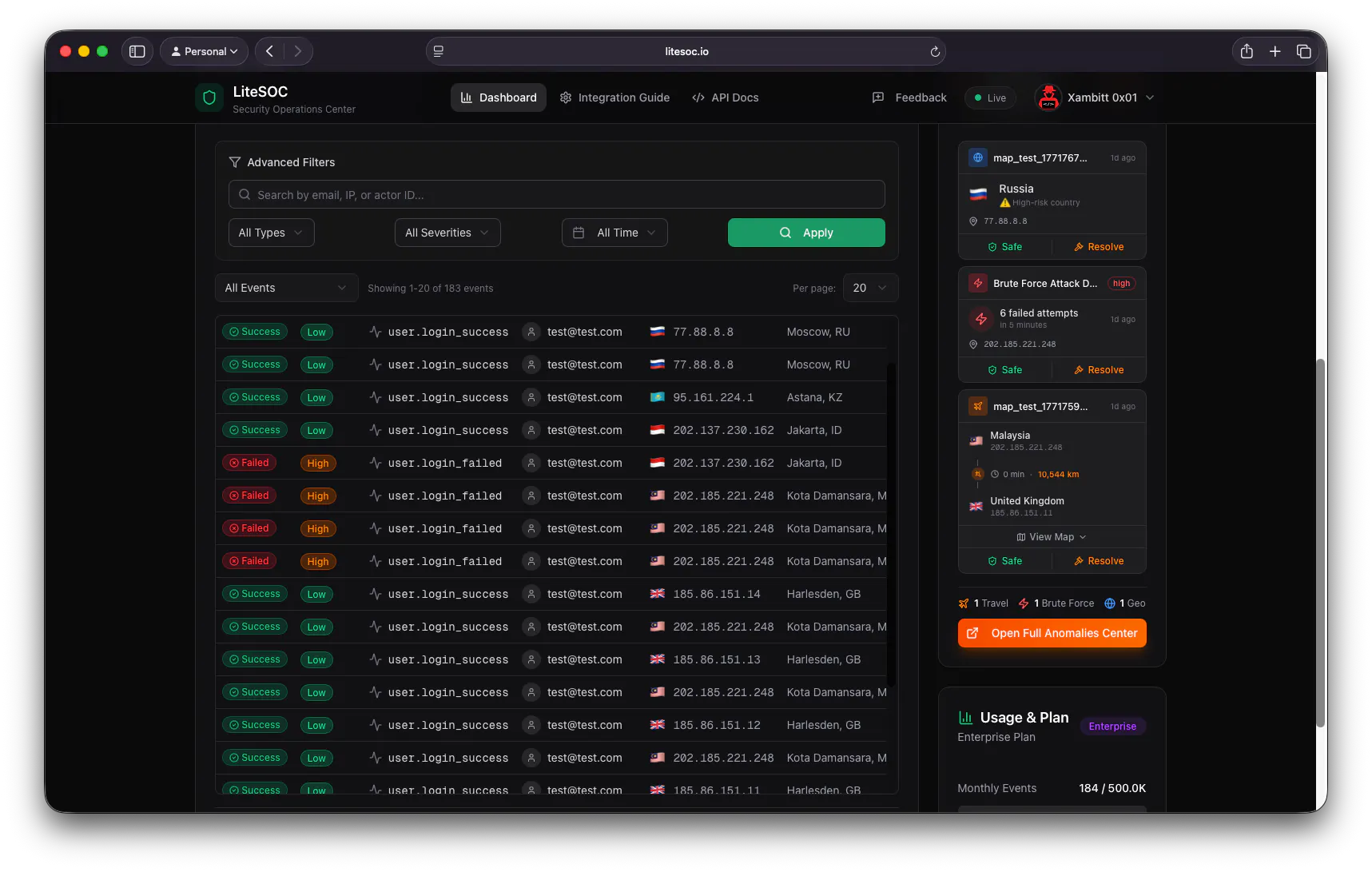Open the All Events dropdown
The height and width of the screenshot is (872, 1372).
287,288
